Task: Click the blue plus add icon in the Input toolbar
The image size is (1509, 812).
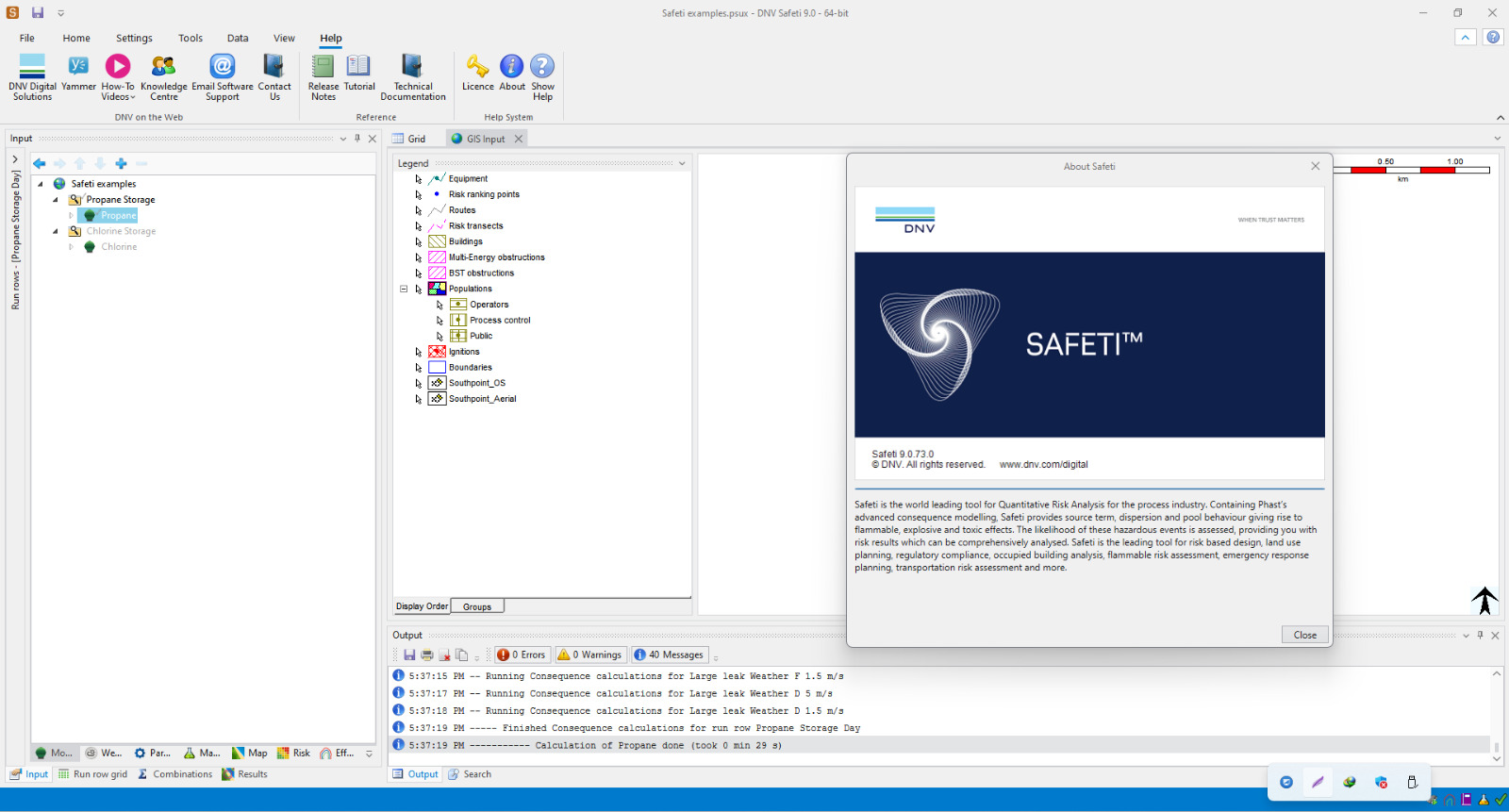Action: click(121, 163)
